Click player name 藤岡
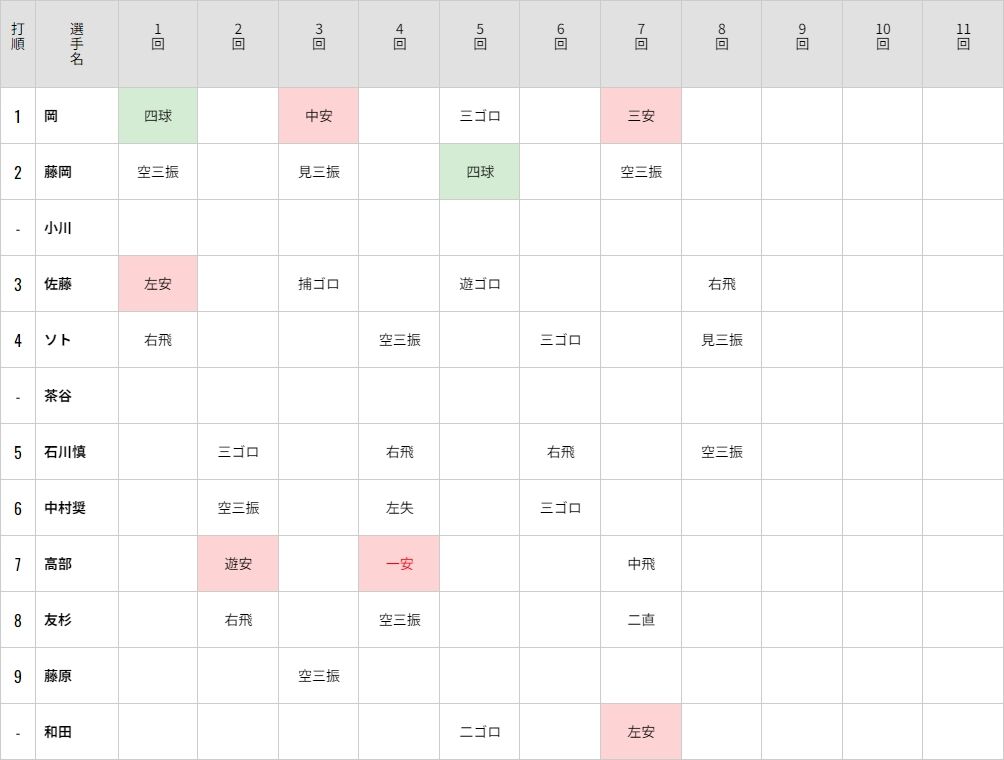The width and height of the screenshot is (1004, 760). 58,172
